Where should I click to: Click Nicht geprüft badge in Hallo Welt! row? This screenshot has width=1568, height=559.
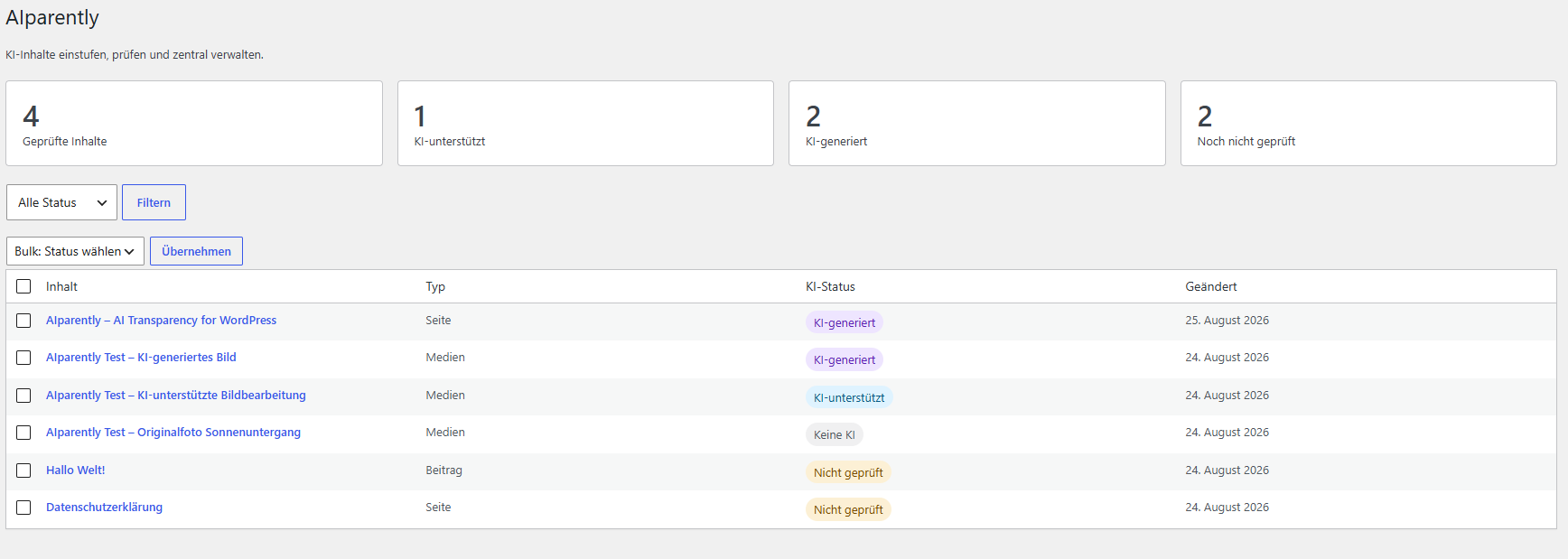pyautogui.click(x=848, y=472)
